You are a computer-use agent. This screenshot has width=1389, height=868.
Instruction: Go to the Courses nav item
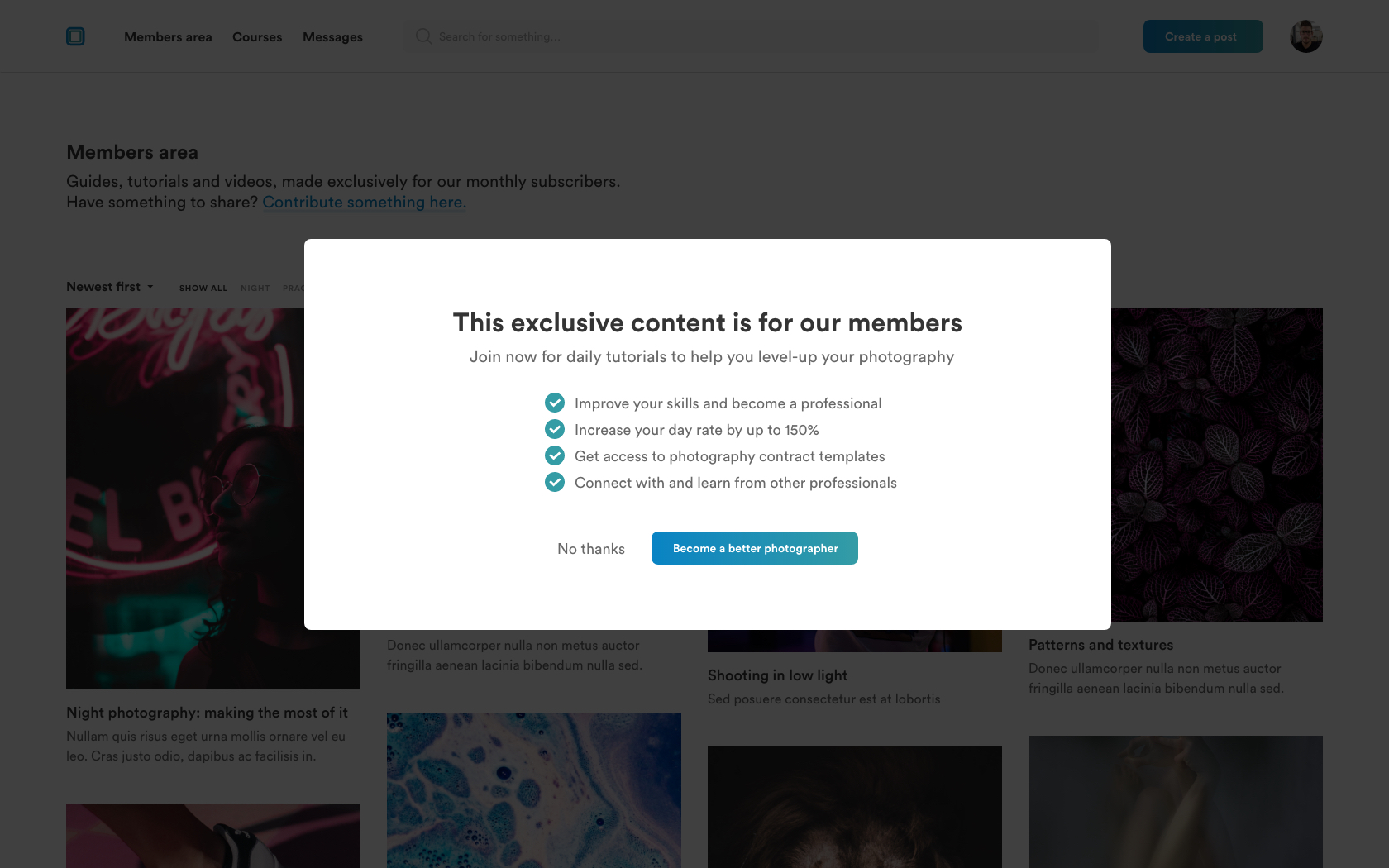257,37
